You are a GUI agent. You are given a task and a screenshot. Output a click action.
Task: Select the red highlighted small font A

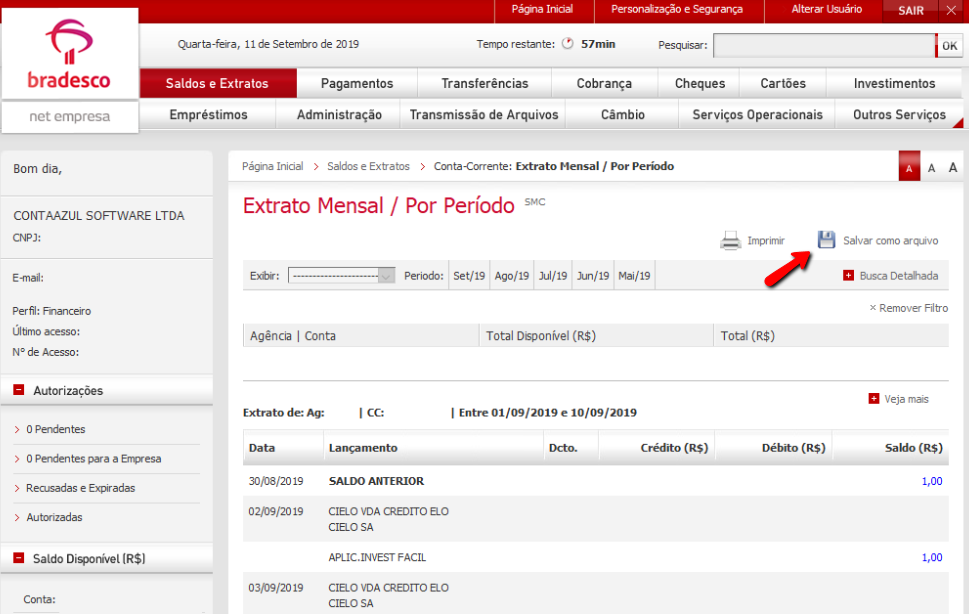tap(909, 168)
